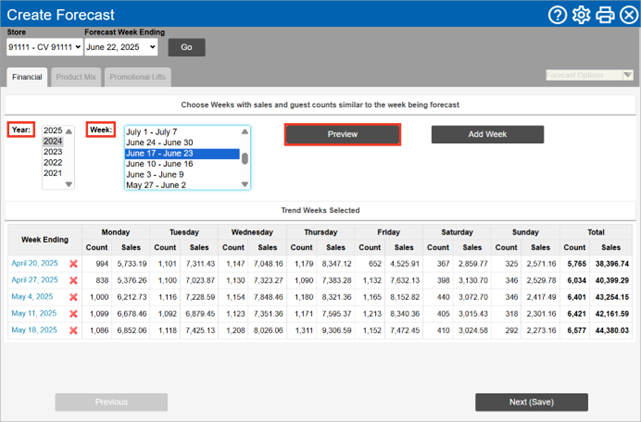This screenshot has height=422, width=641.
Task: Open the April 27, 2025 week link
Action: [35, 280]
